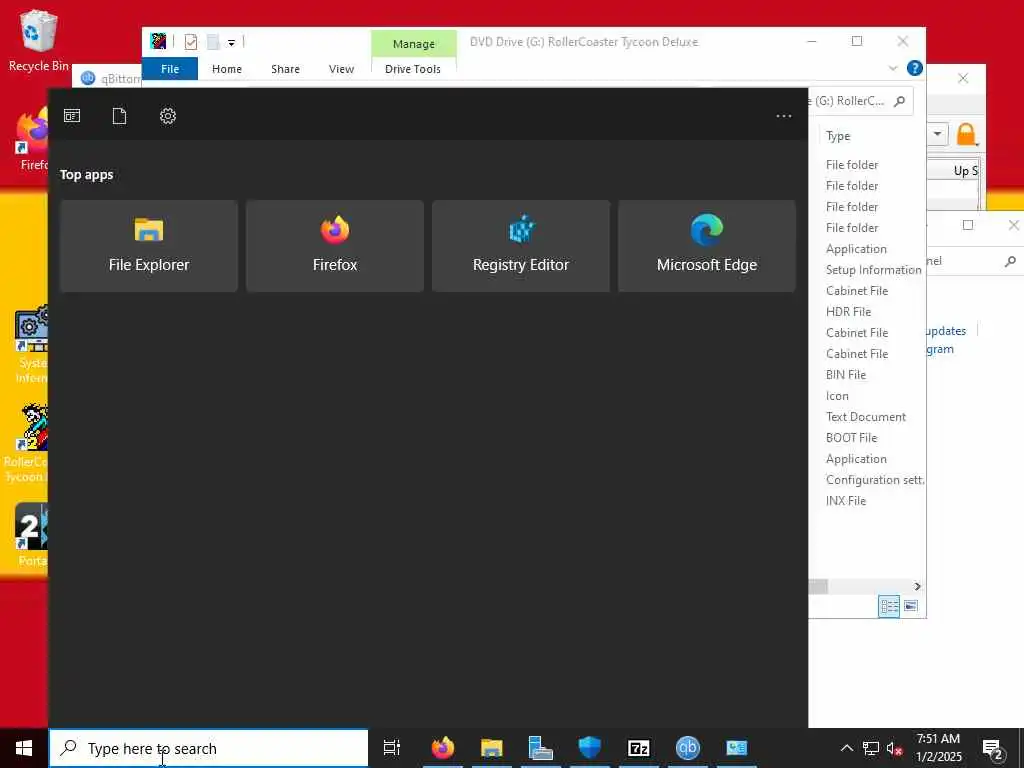Open the Windows Start button
The height and width of the screenshot is (768, 1024).
pos(24,748)
